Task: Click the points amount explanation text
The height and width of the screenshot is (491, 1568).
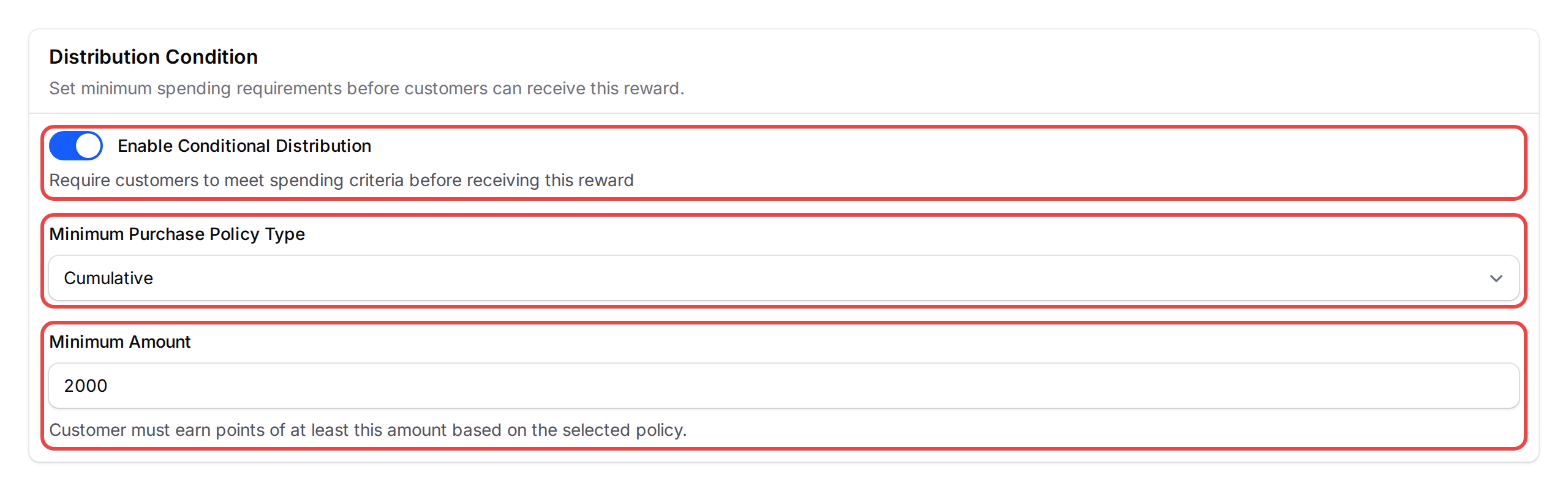Action: pyautogui.click(x=369, y=429)
